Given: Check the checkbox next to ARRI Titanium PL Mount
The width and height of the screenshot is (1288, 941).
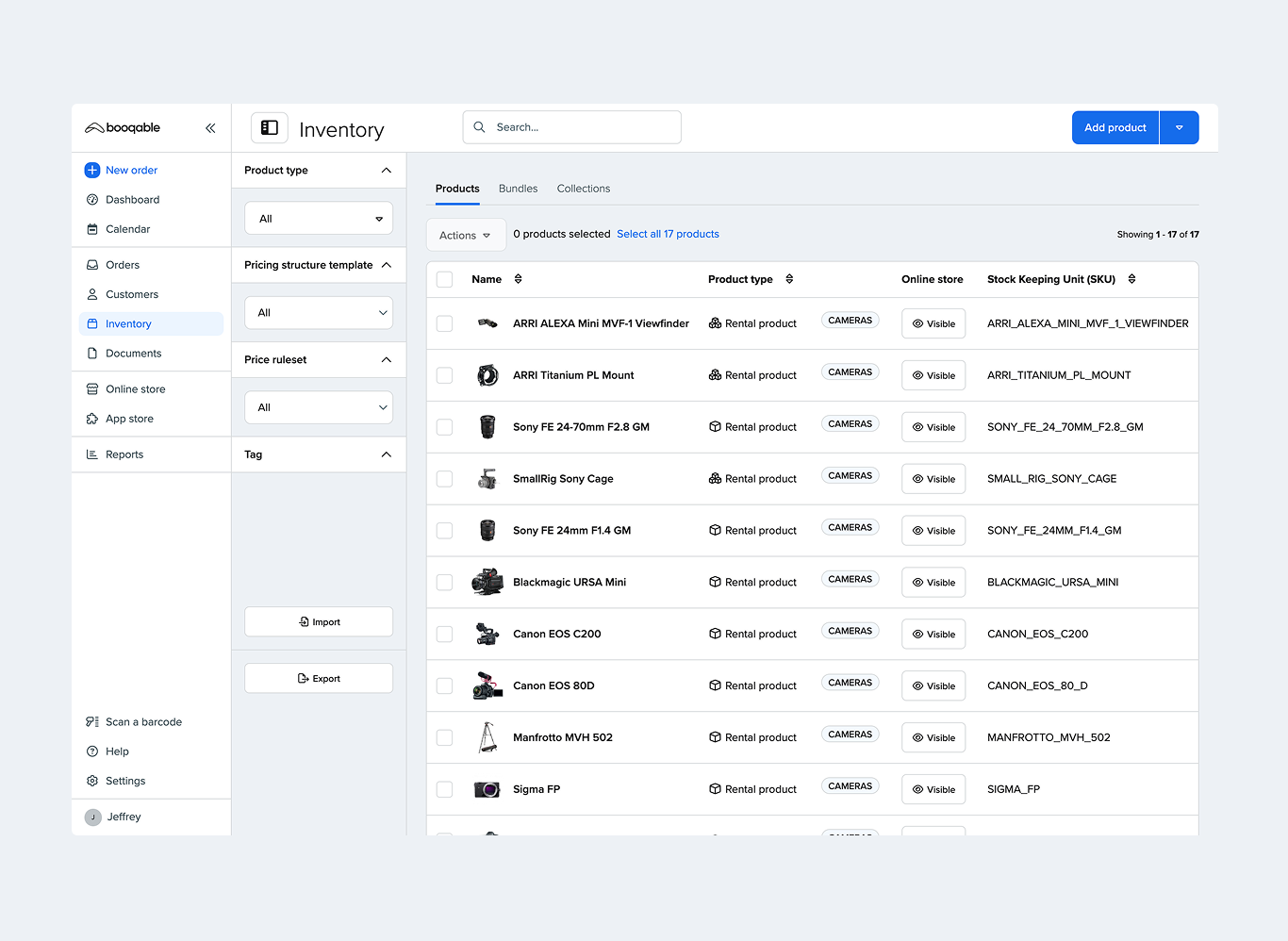Looking at the screenshot, I should [444, 375].
